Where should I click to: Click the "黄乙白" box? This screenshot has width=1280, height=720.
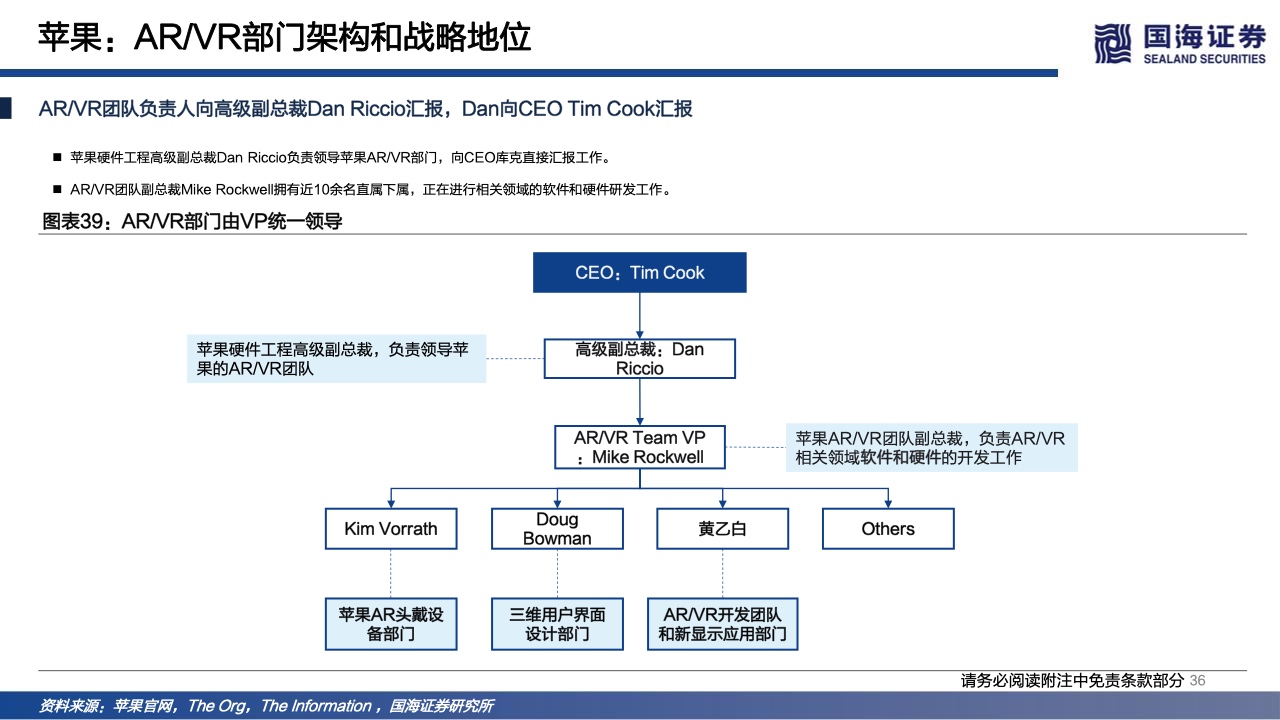point(722,529)
